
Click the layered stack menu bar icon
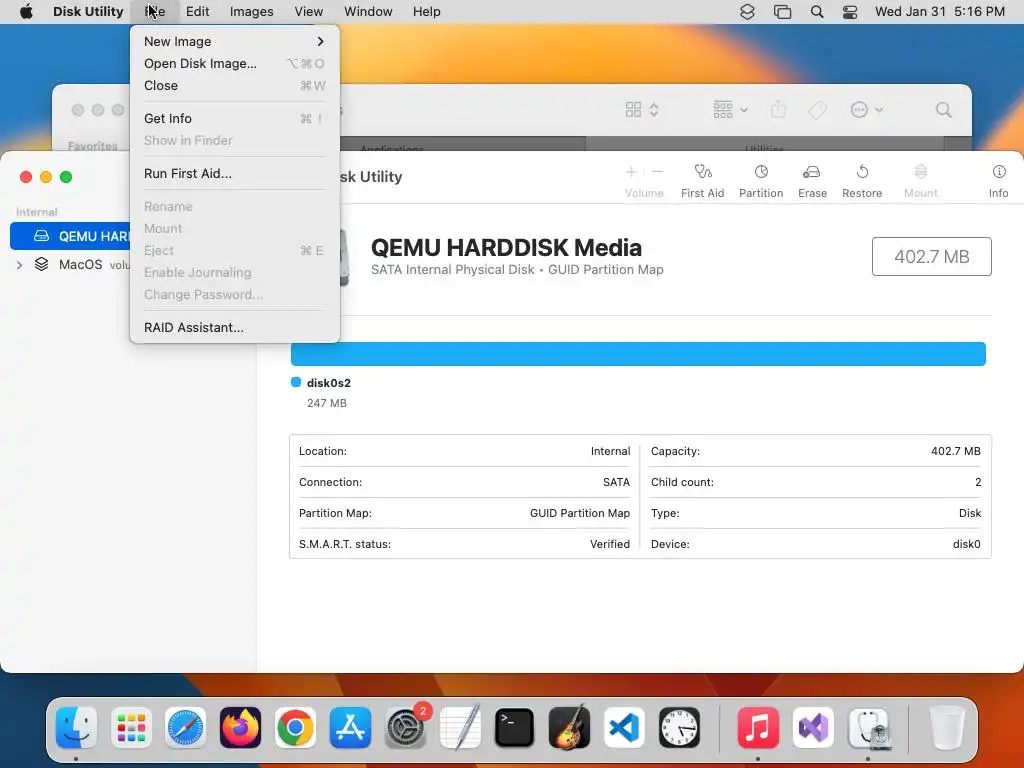747,12
